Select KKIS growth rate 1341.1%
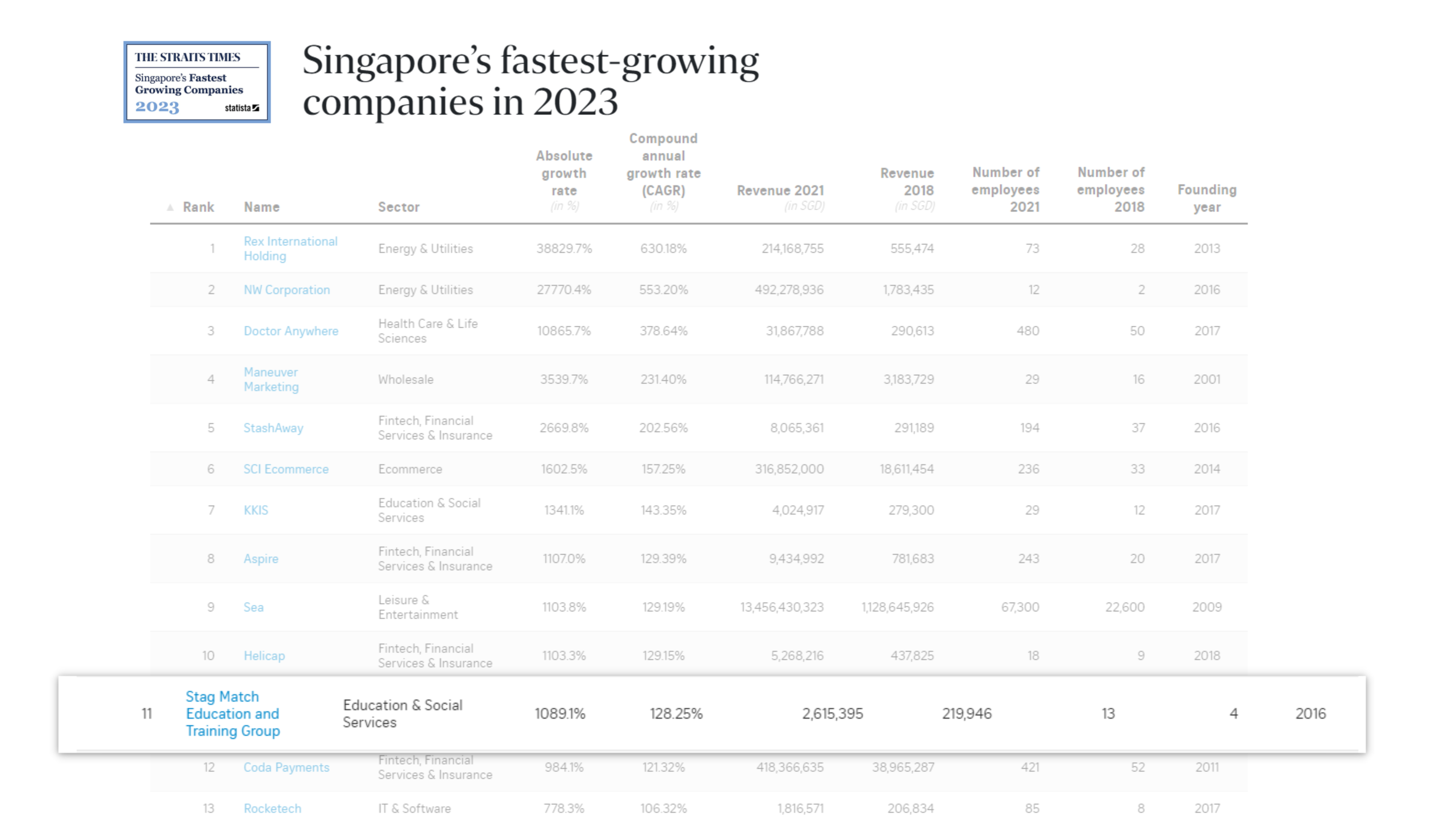Screen dimensions: 1456x819 pyautogui.click(x=564, y=511)
